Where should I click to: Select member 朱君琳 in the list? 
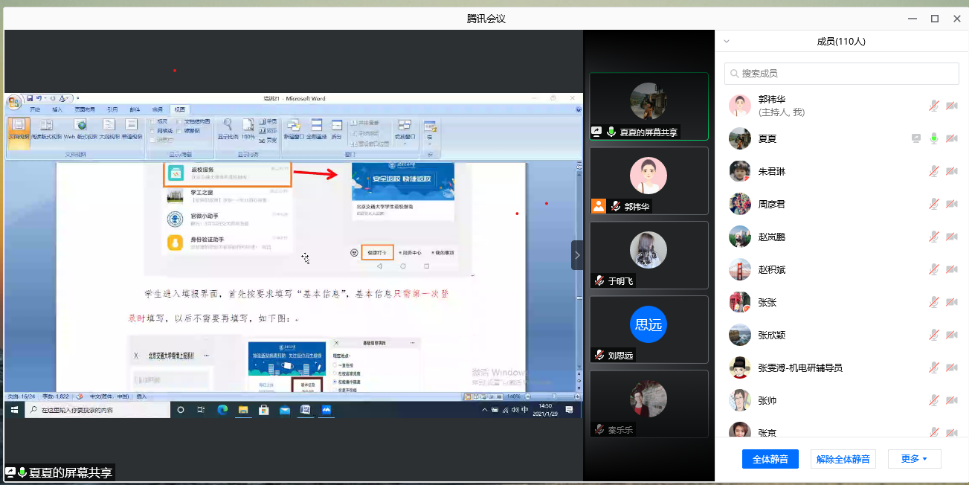[841, 171]
